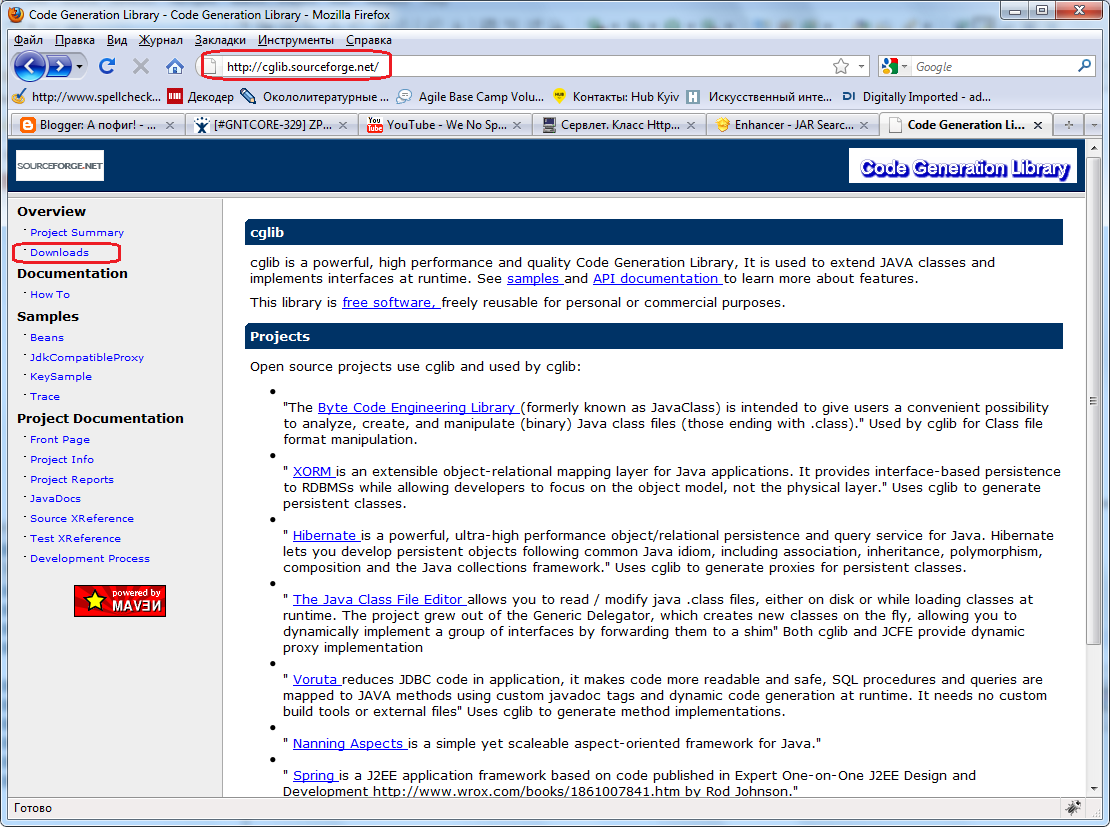Open the Beans sample link
Viewport: 1110px width, 827px height.
47,338
